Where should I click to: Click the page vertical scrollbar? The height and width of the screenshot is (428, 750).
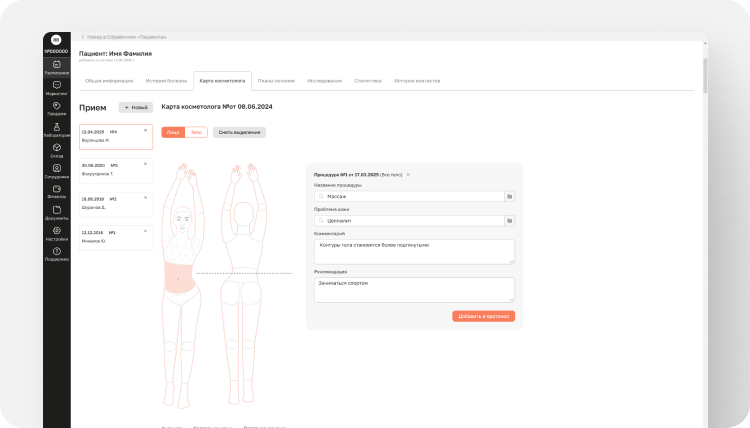point(705,76)
